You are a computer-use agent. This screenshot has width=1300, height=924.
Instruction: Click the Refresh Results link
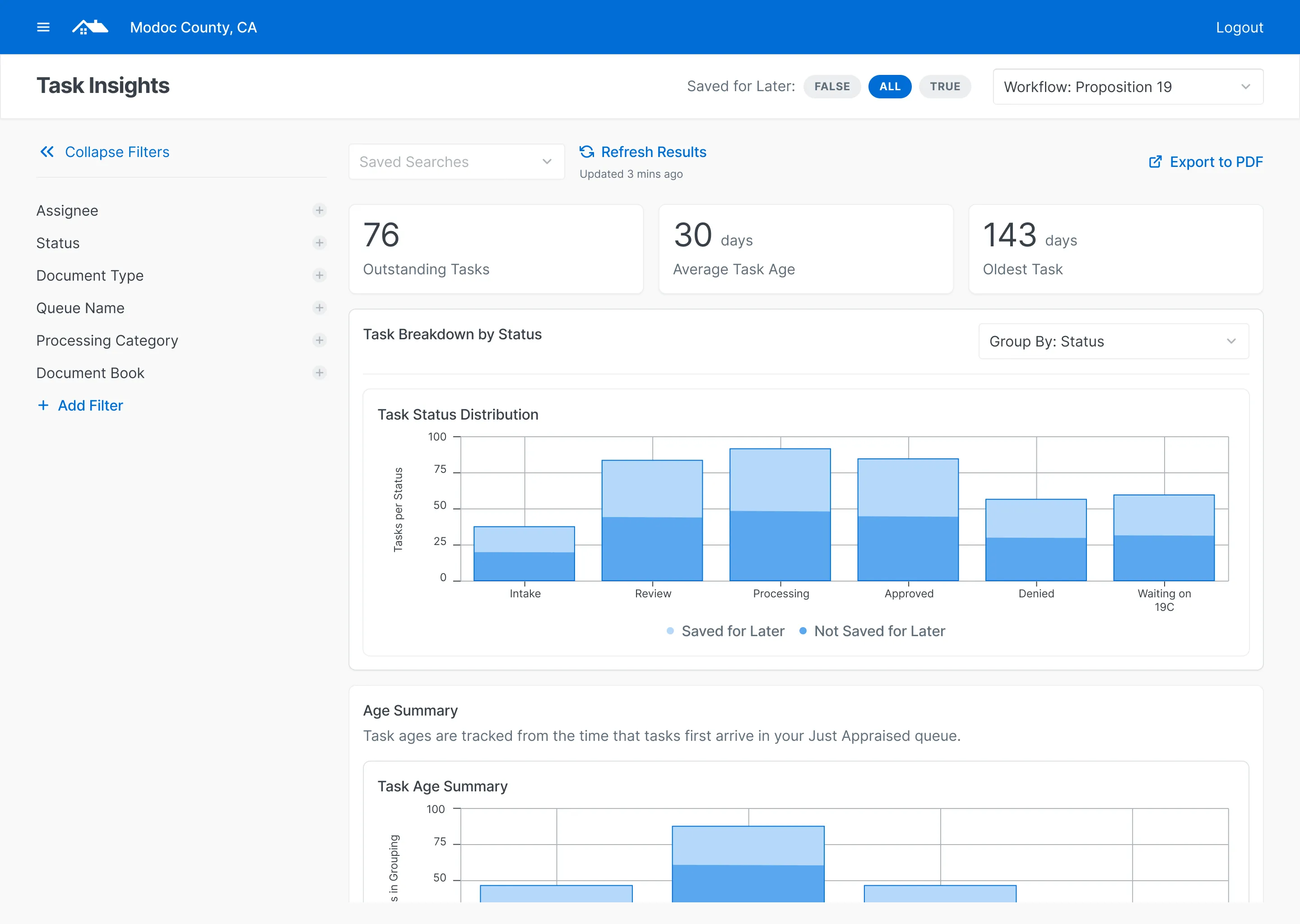coord(654,152)
